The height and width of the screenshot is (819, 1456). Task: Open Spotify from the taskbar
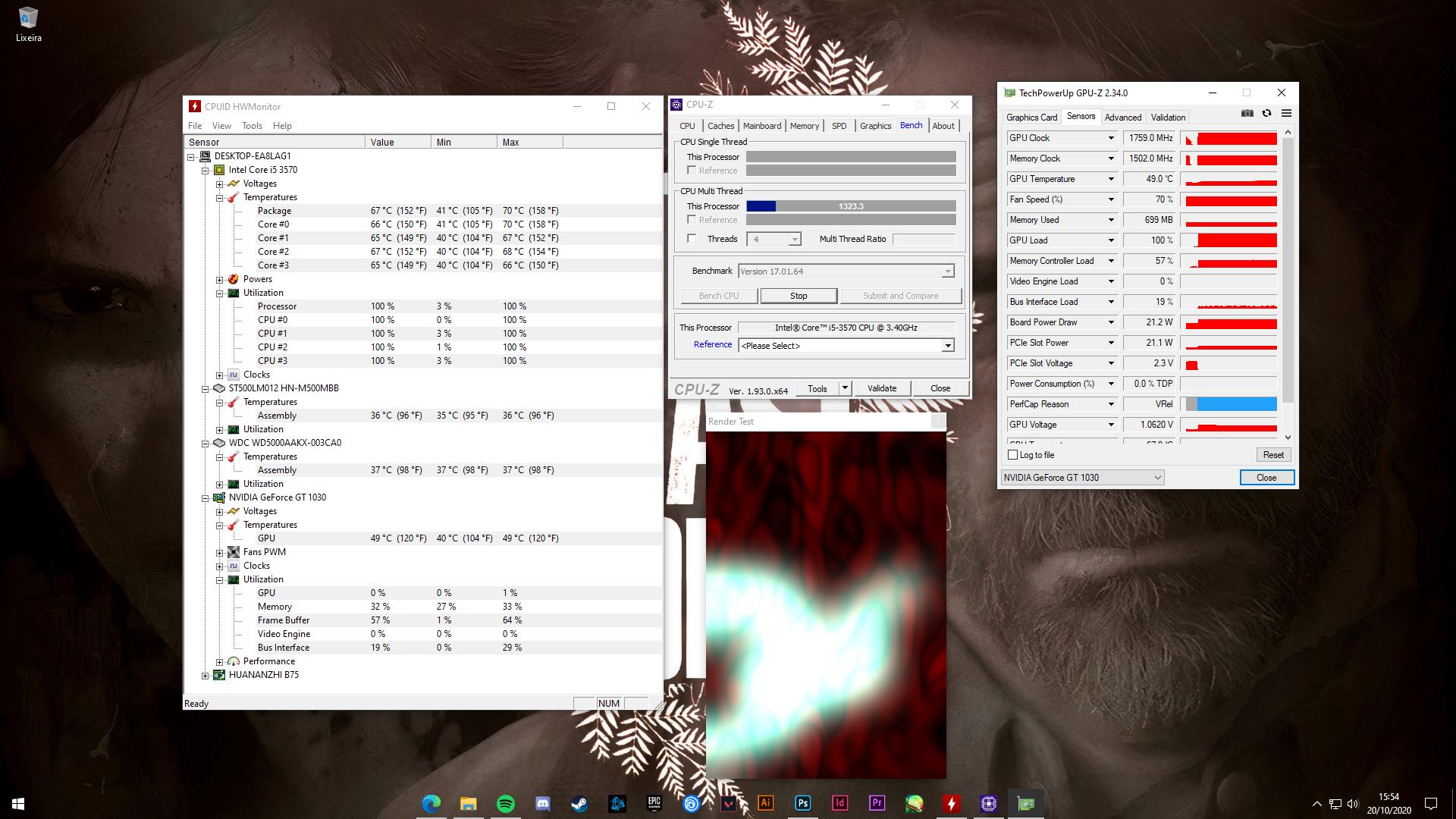505,803
